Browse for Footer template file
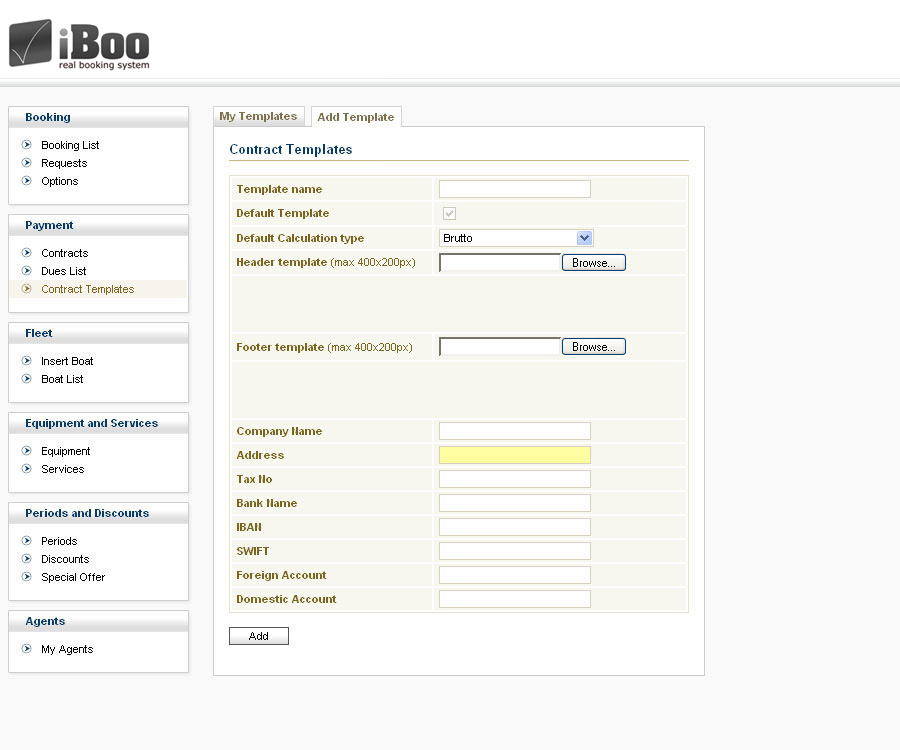 tap(593, 347)
